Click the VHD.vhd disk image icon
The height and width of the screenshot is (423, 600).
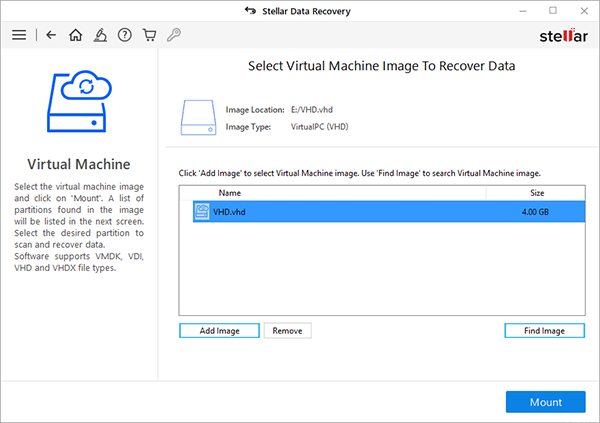(x=202, y=211)
